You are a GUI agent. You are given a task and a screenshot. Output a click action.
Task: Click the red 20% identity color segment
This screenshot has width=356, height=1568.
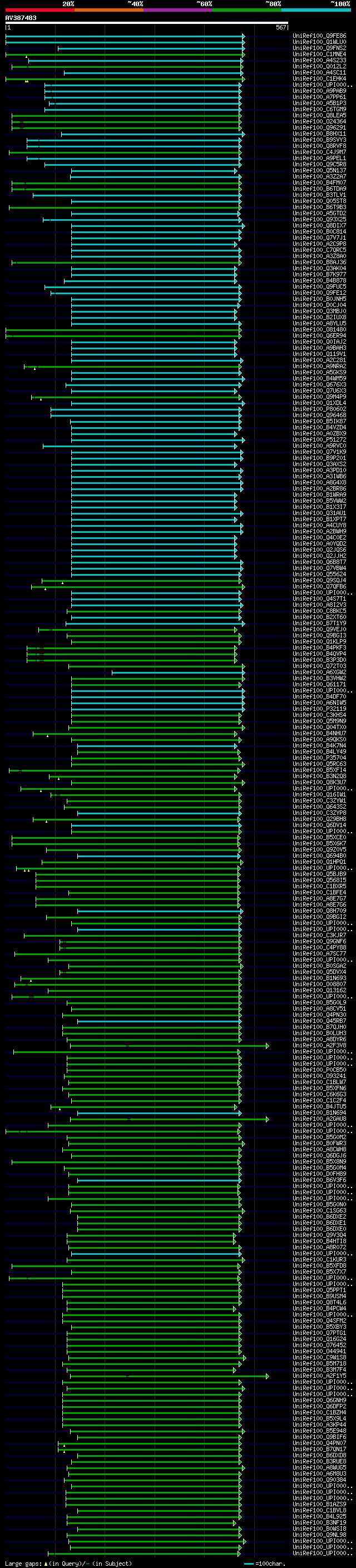[x=39, y=10]
